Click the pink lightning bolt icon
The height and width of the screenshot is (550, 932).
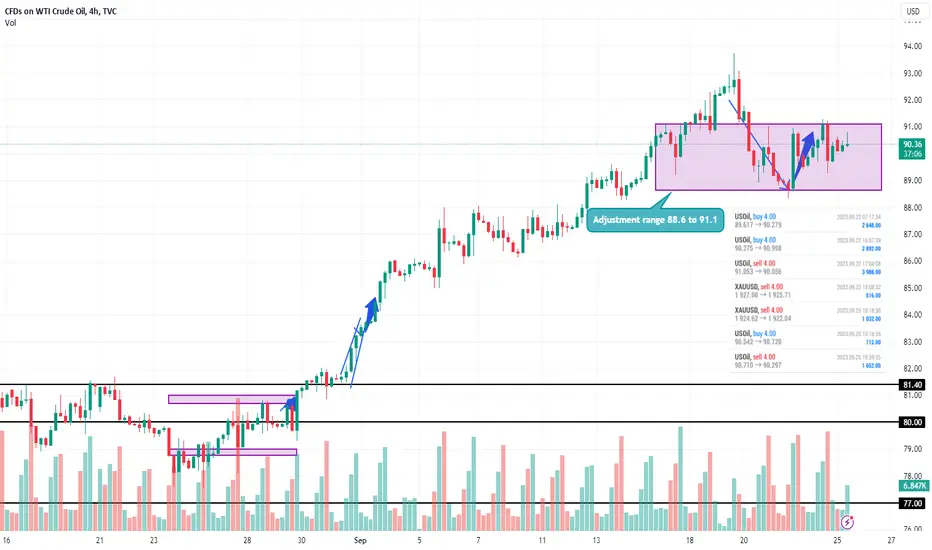pos(847,523)
